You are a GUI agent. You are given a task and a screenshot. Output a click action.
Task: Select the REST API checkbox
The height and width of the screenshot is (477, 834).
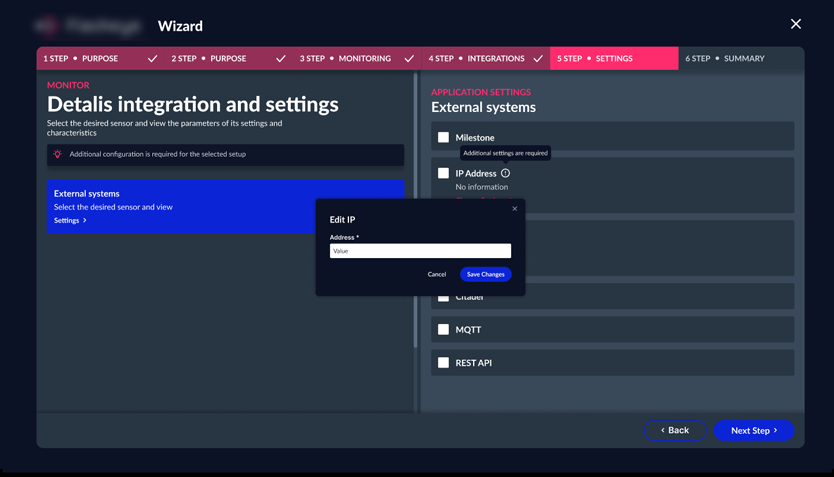click(x=443, y=363)
